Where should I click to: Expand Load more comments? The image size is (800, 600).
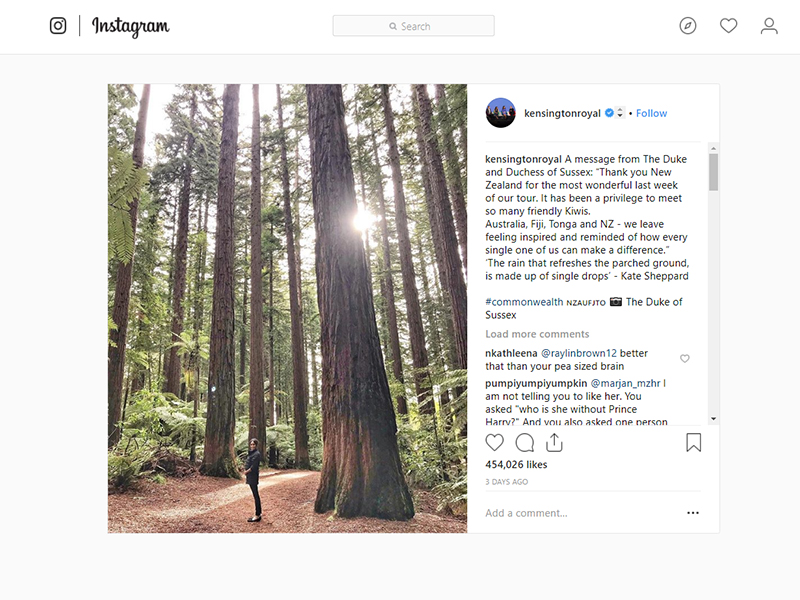tap(537, 334)
